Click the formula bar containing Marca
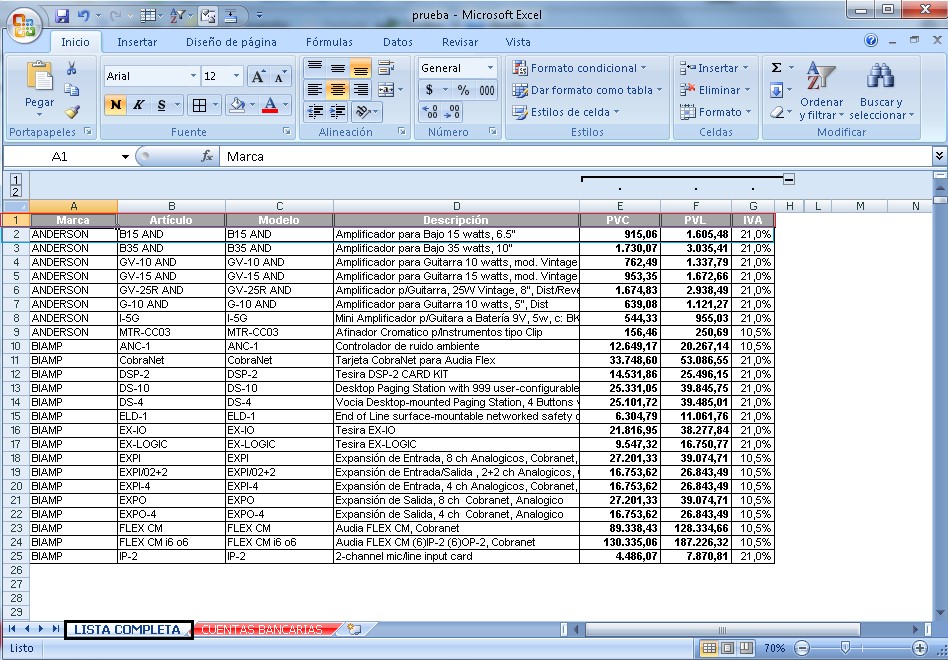 574,157
